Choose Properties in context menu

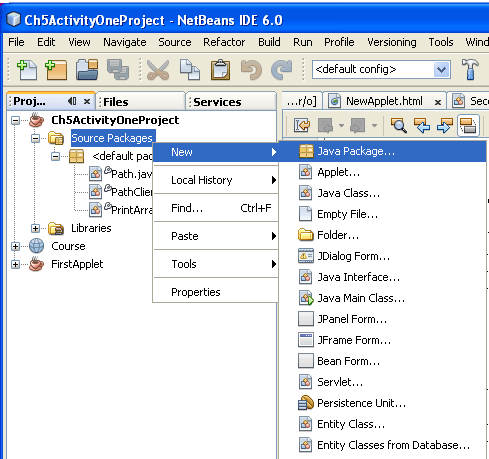pos(216,292)
